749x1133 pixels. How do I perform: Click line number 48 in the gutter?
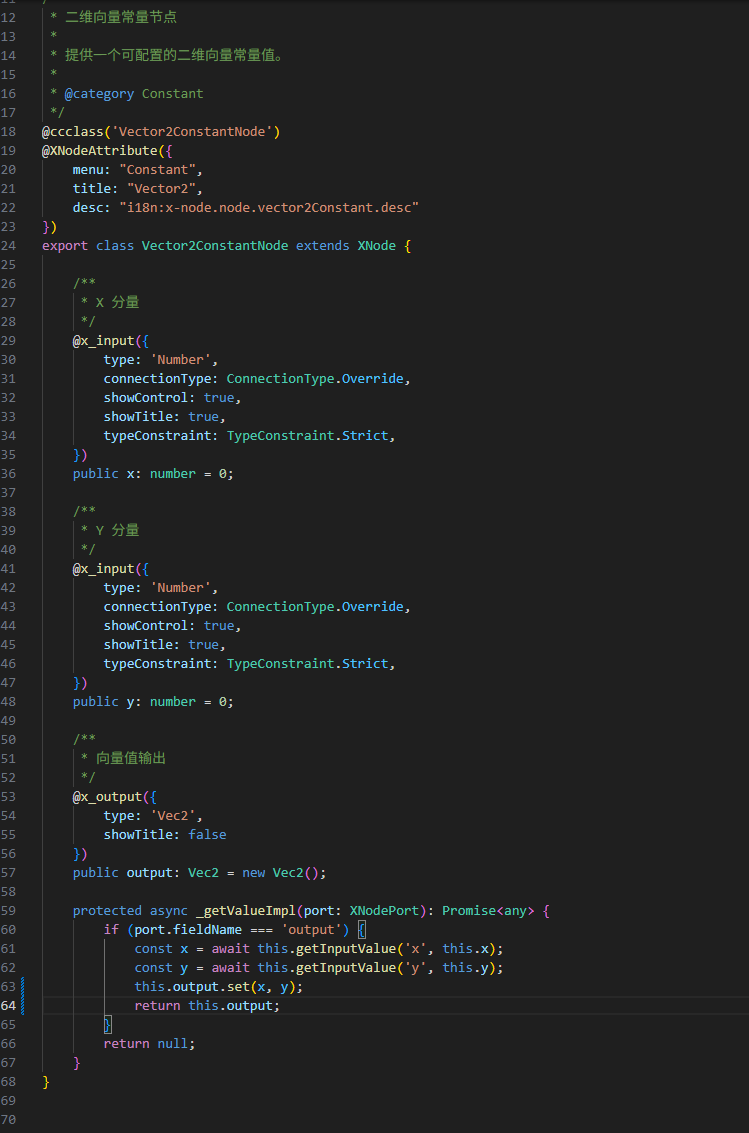tap(8, 702)
